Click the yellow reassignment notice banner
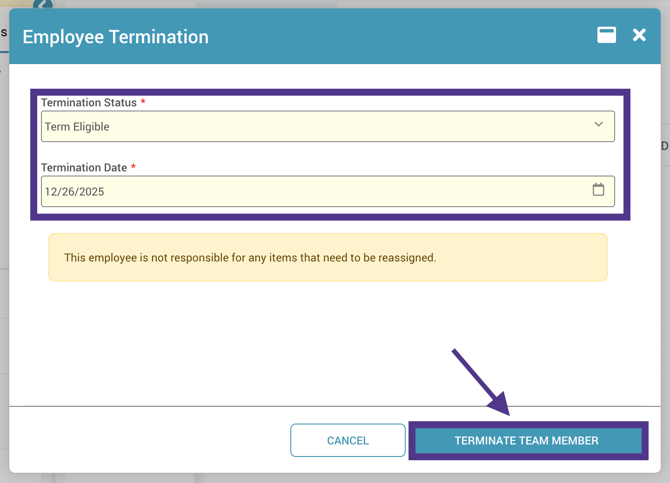670x483 pixels. 327,257
